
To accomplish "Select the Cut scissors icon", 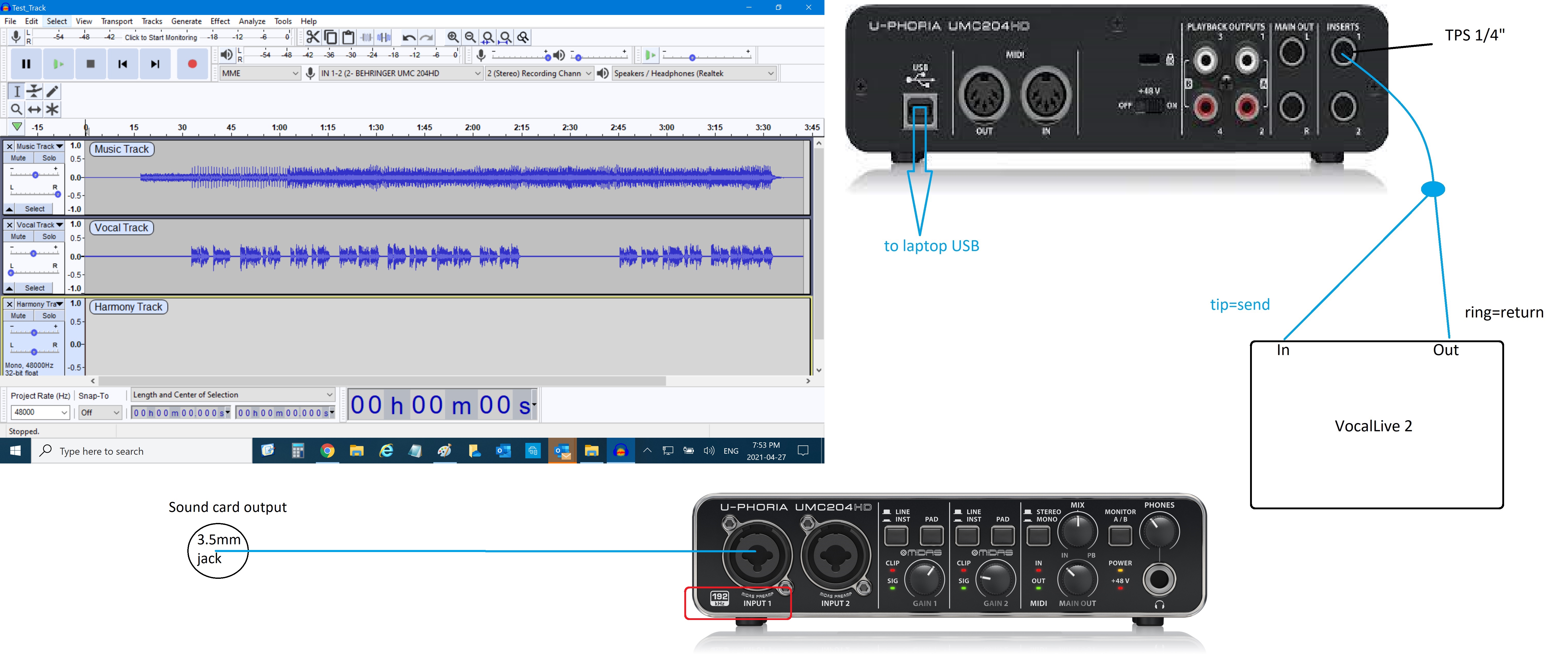I will [x=313, y=37].
